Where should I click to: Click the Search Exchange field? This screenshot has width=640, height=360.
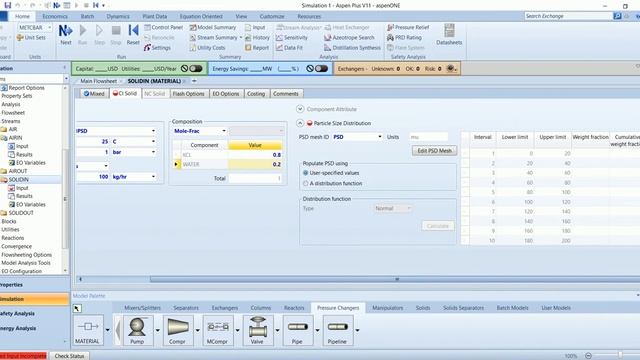click(568, 16)
